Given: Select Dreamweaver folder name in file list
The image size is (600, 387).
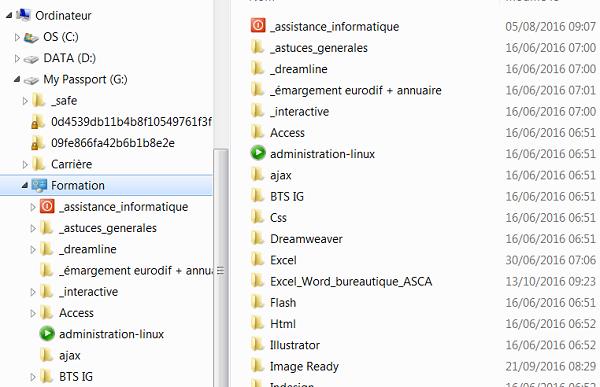Looking at the screenshot, I should [x=306, y=239].
